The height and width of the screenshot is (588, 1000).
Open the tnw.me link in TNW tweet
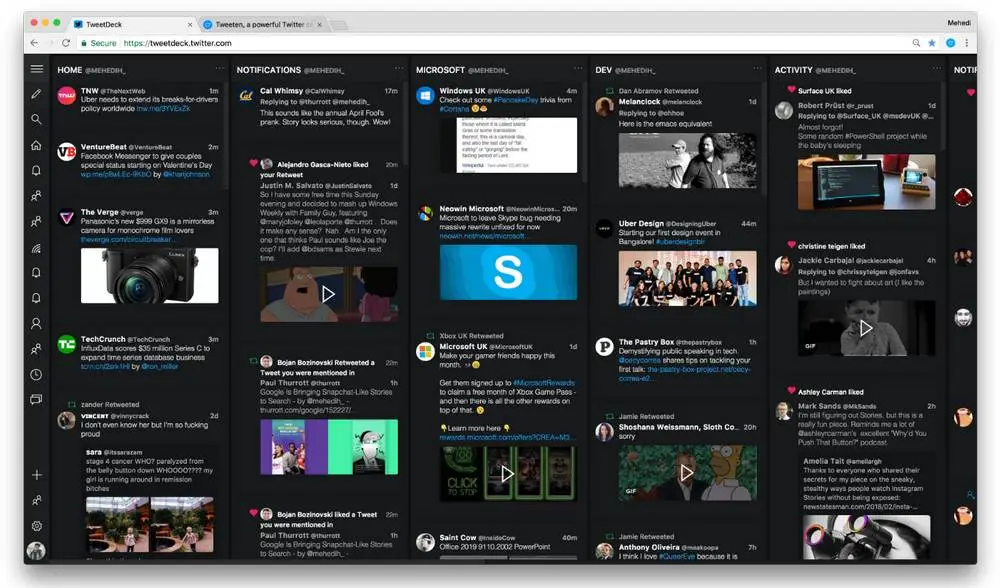[x=163, y=108]
